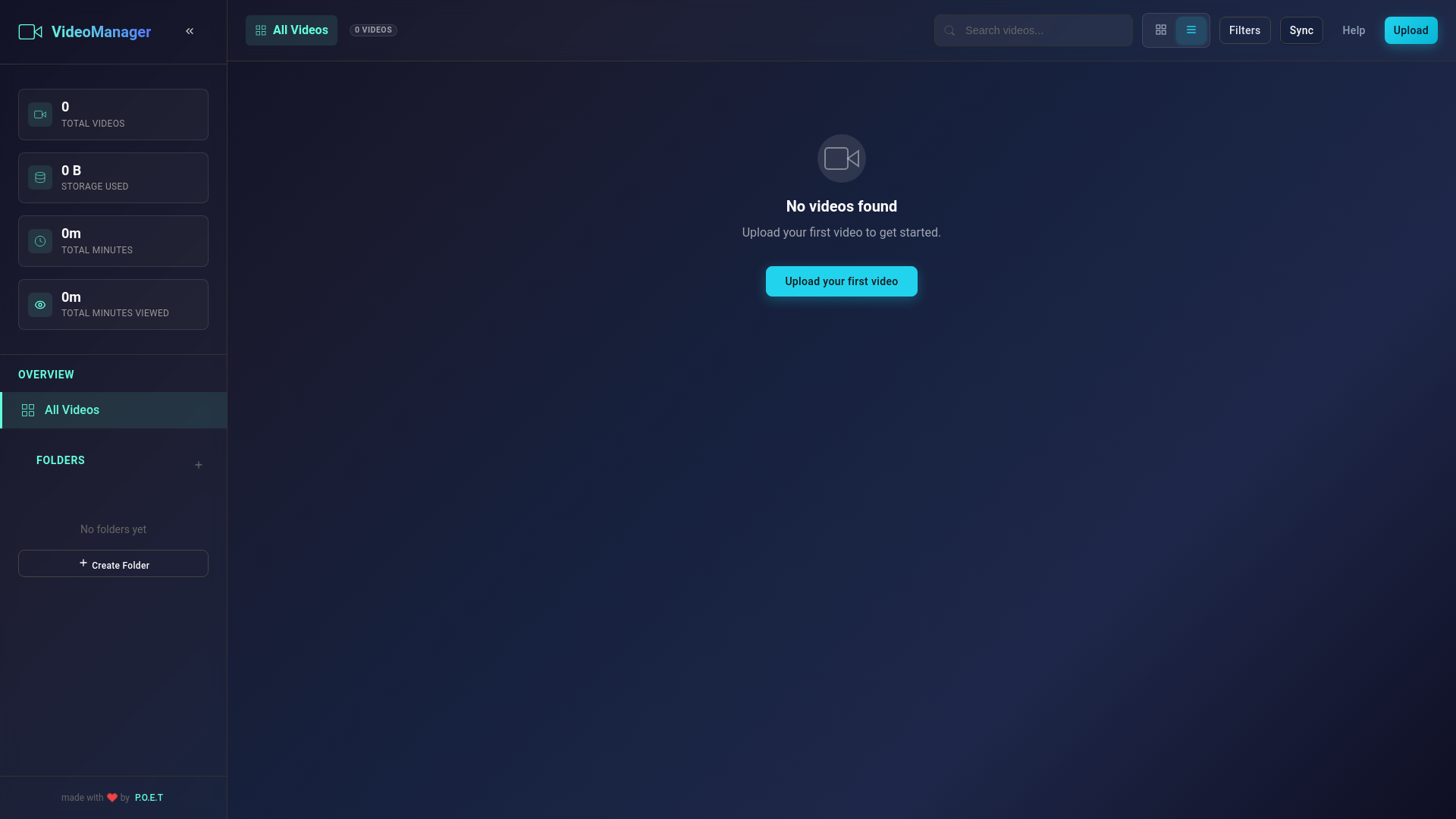This screenshot has width=1456, height=819.
Task: Switch to grid view layout
Action: (1160, 30)
